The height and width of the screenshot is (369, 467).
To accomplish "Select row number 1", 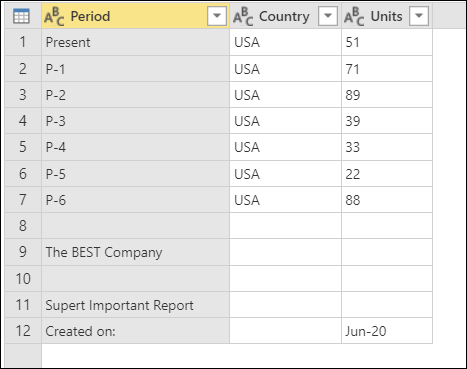I will click(x=23, y=42).
